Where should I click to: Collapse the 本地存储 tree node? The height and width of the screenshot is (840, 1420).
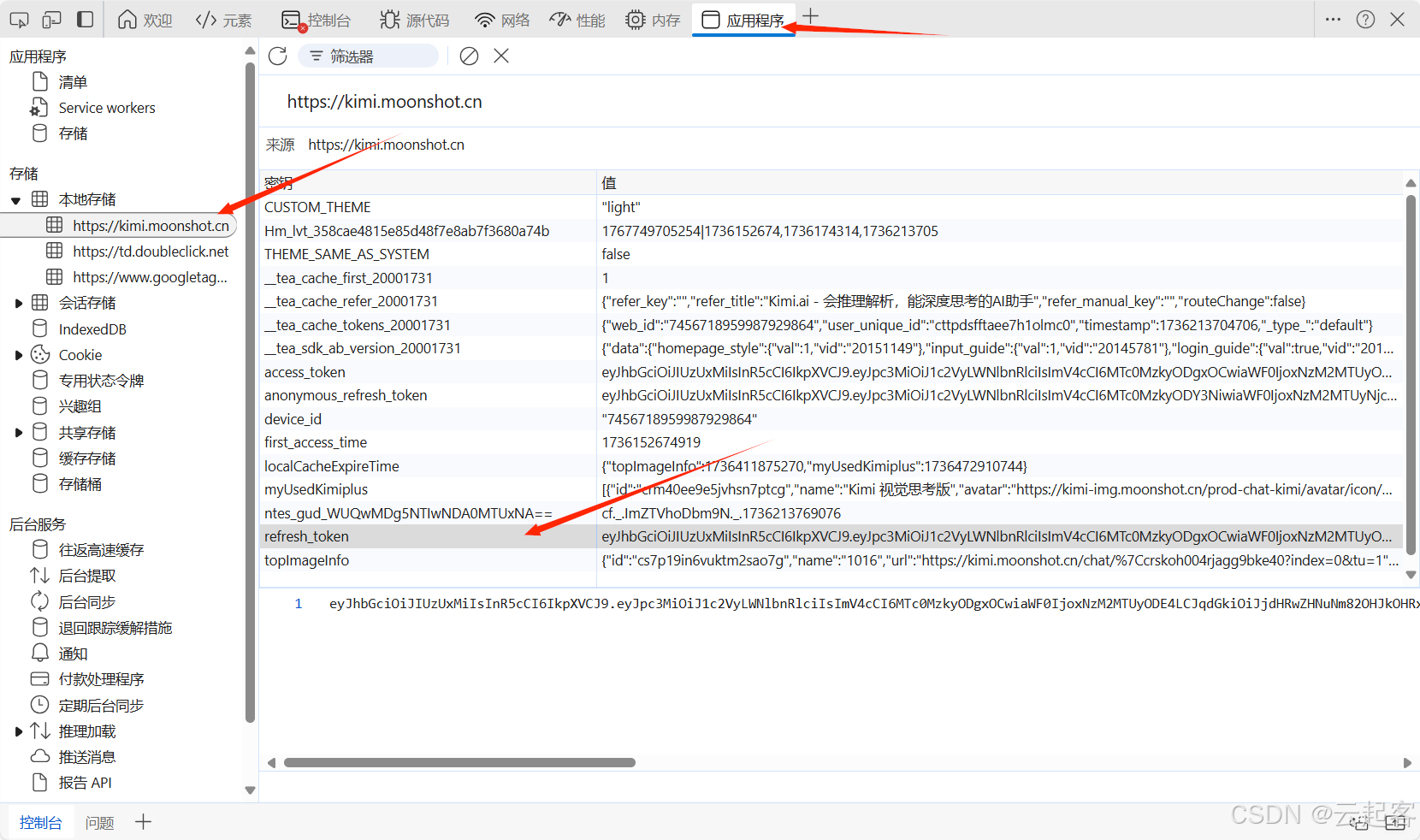[x=15, y=200]
